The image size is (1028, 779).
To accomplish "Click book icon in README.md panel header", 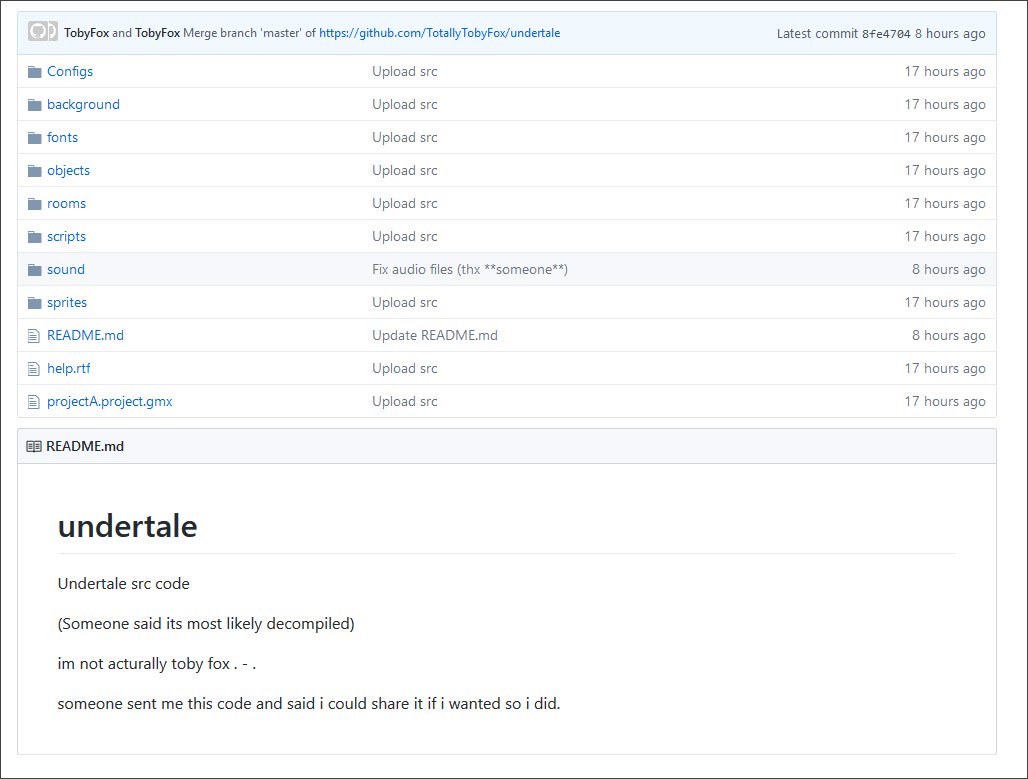I will (x=33, y=447).
